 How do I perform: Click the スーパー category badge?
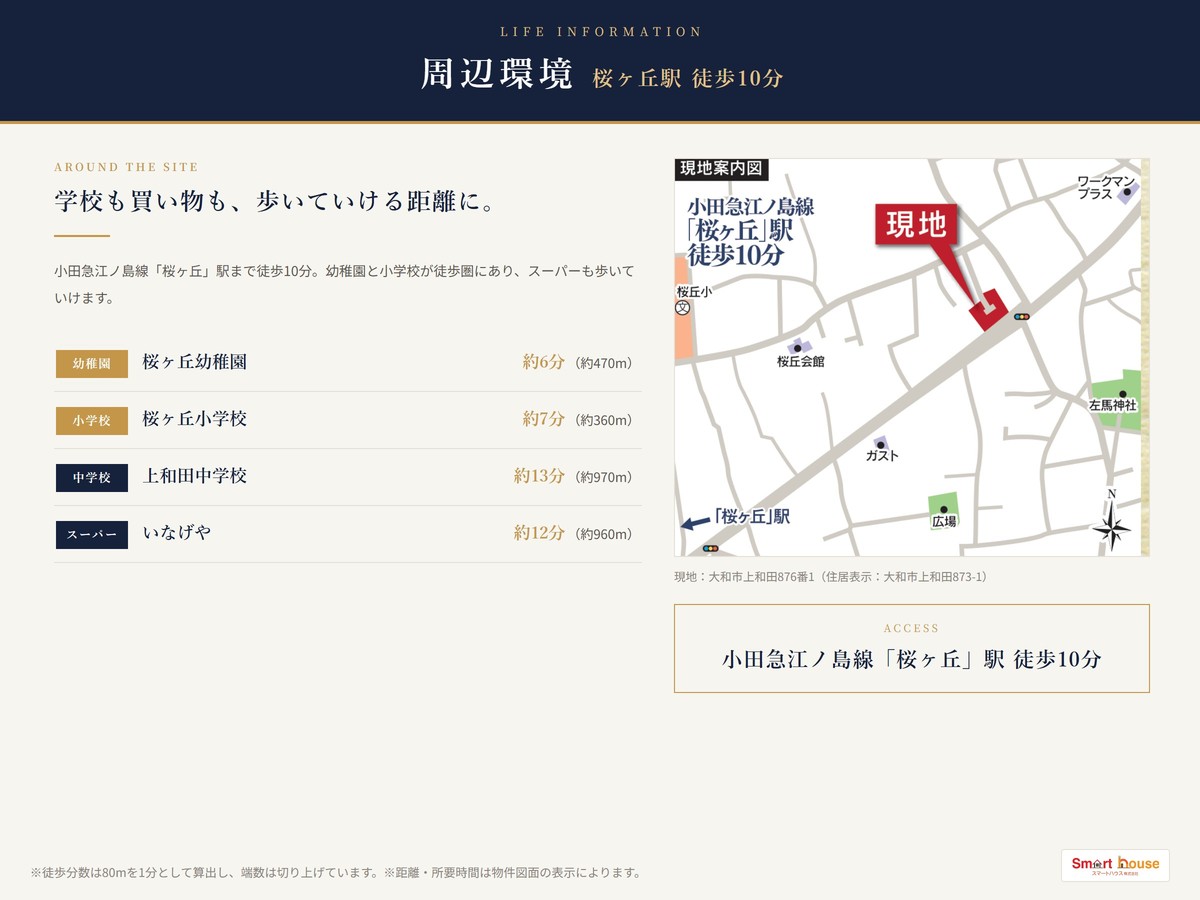click(92, 534)
